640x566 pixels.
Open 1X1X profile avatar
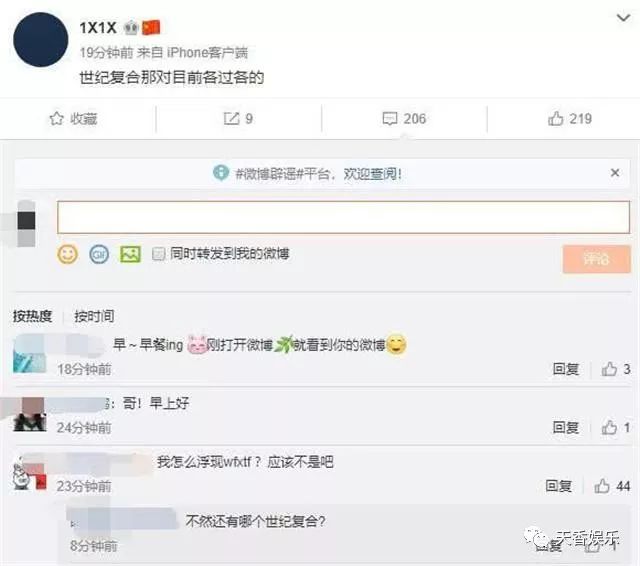(x=40, y=40)
